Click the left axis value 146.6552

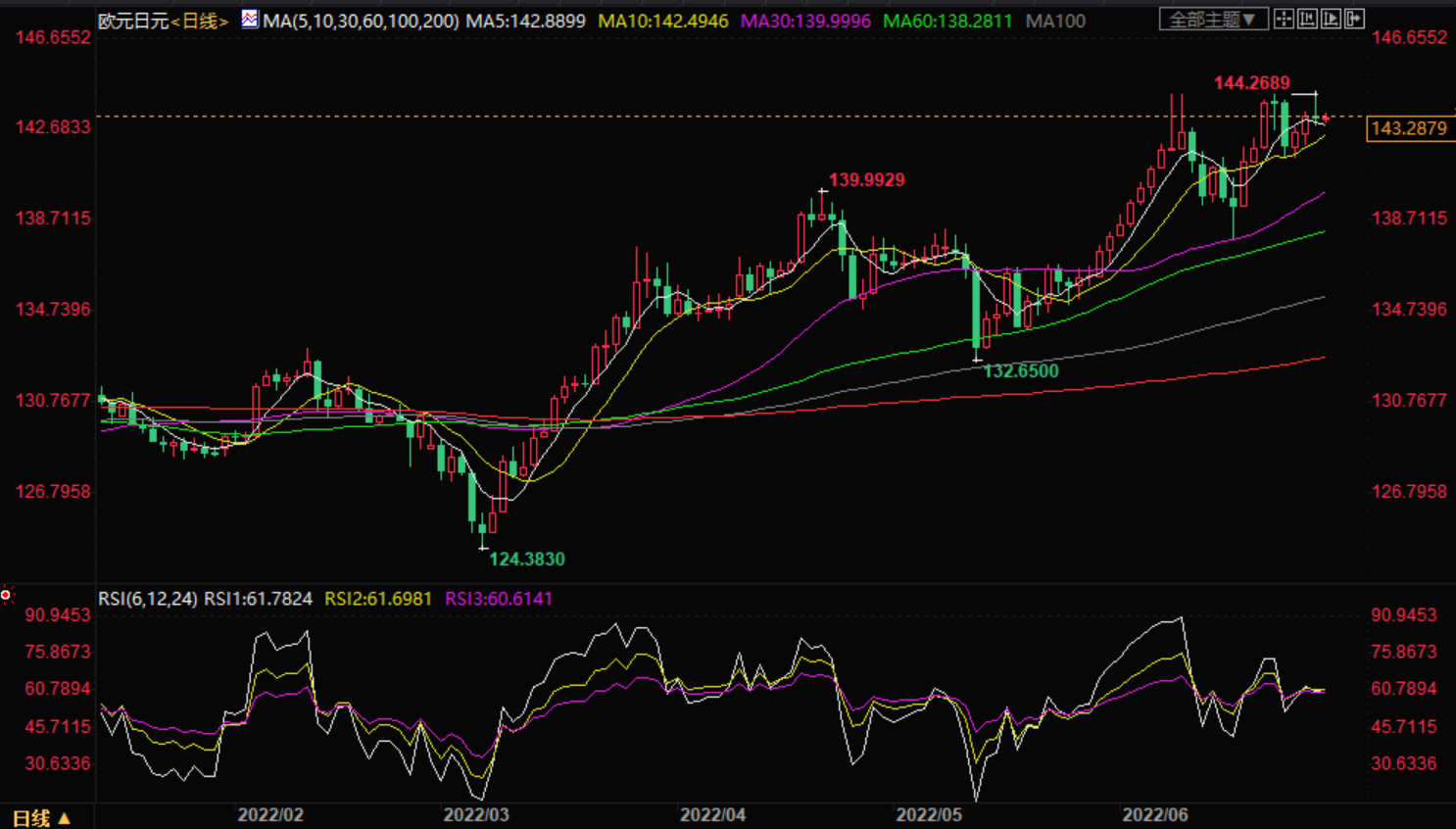coord(53,37)
